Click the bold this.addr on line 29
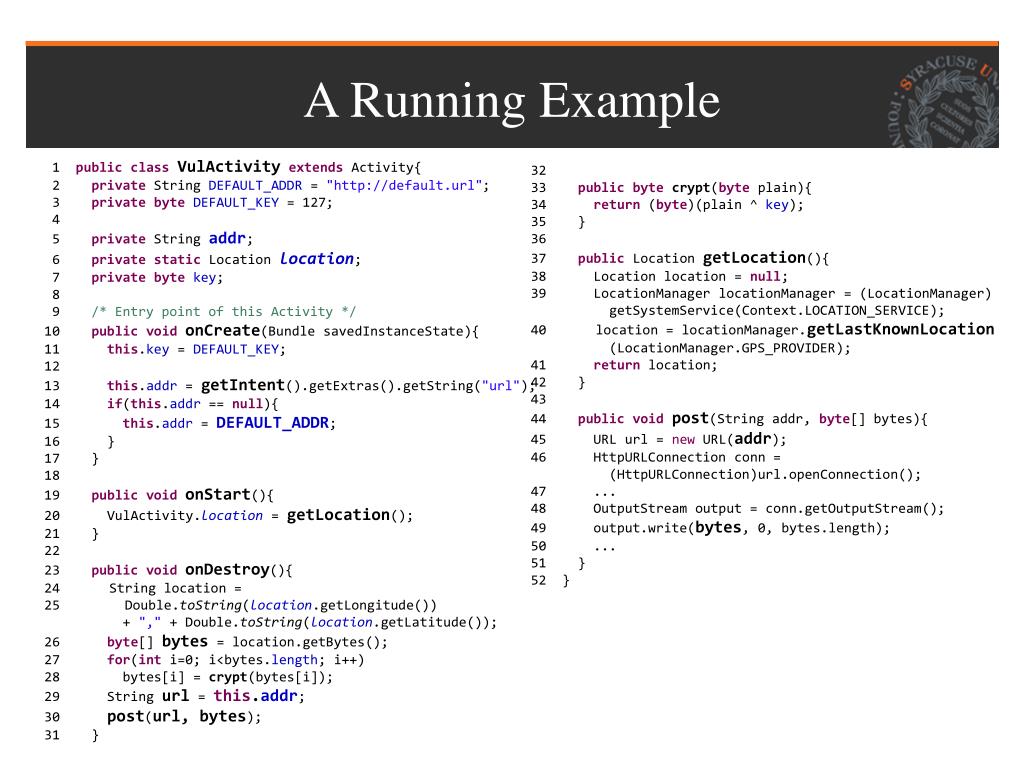The height and width of the screenshot is (768, 1024). click(x=256, y=696)
